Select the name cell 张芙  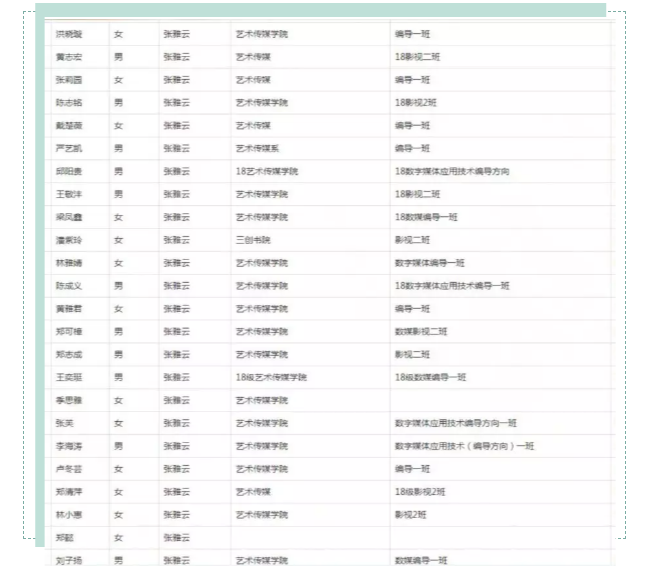(65, 423)
